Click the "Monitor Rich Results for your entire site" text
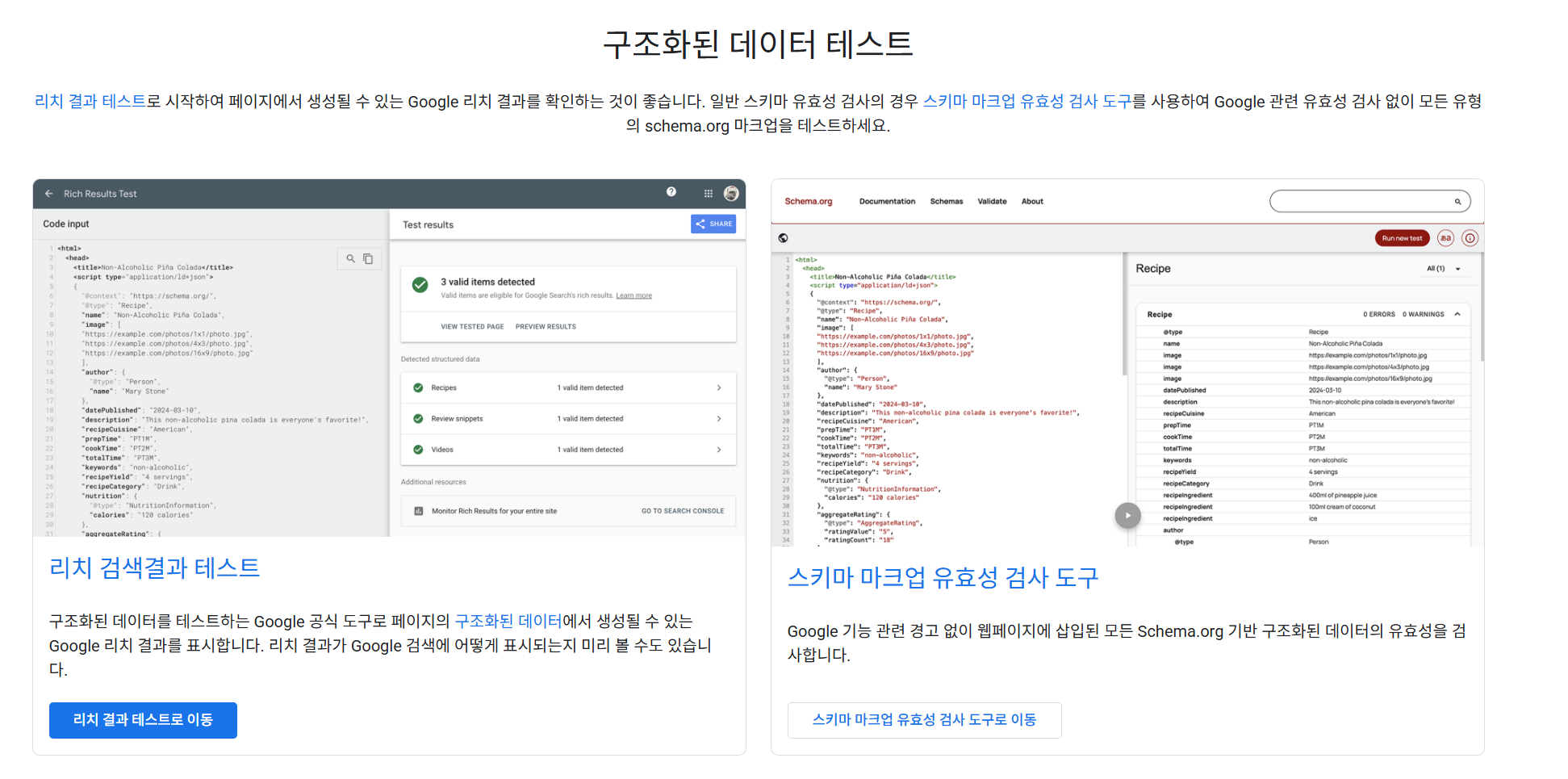The image size is (1568, 779). click(x=494, y=511)
